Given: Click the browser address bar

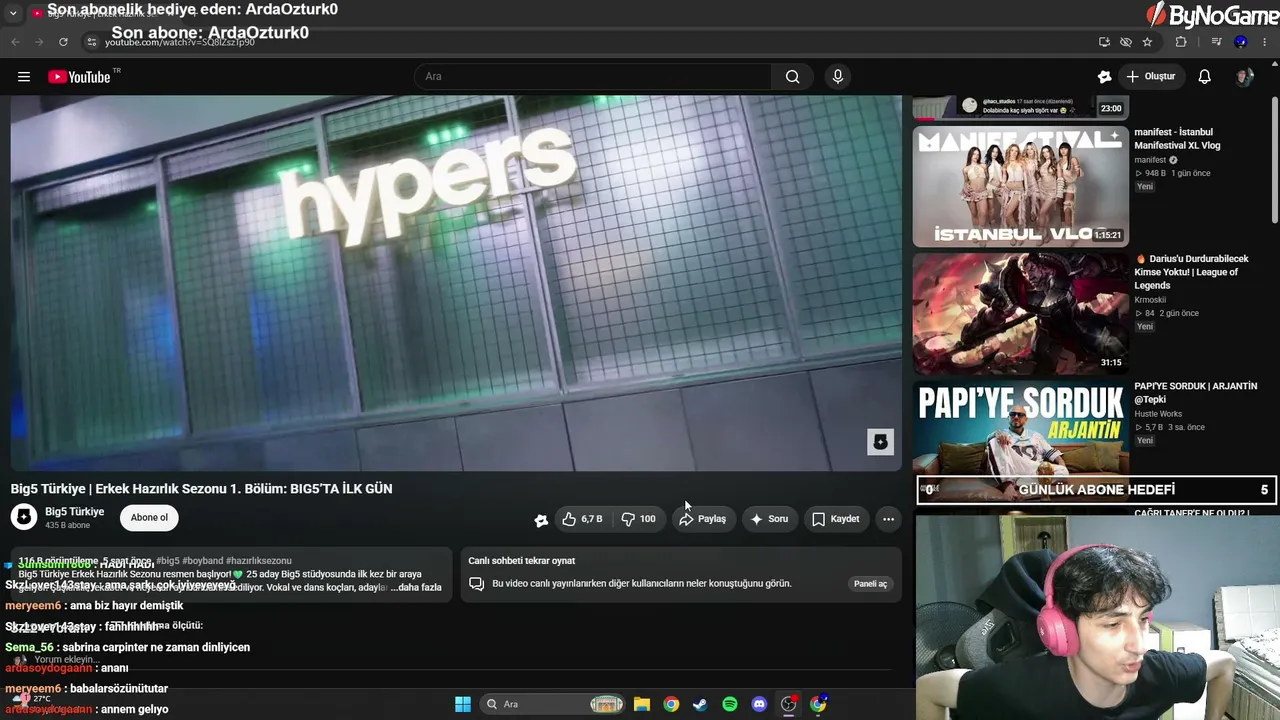Looking at the screenshot, I should tap(590, 42).
